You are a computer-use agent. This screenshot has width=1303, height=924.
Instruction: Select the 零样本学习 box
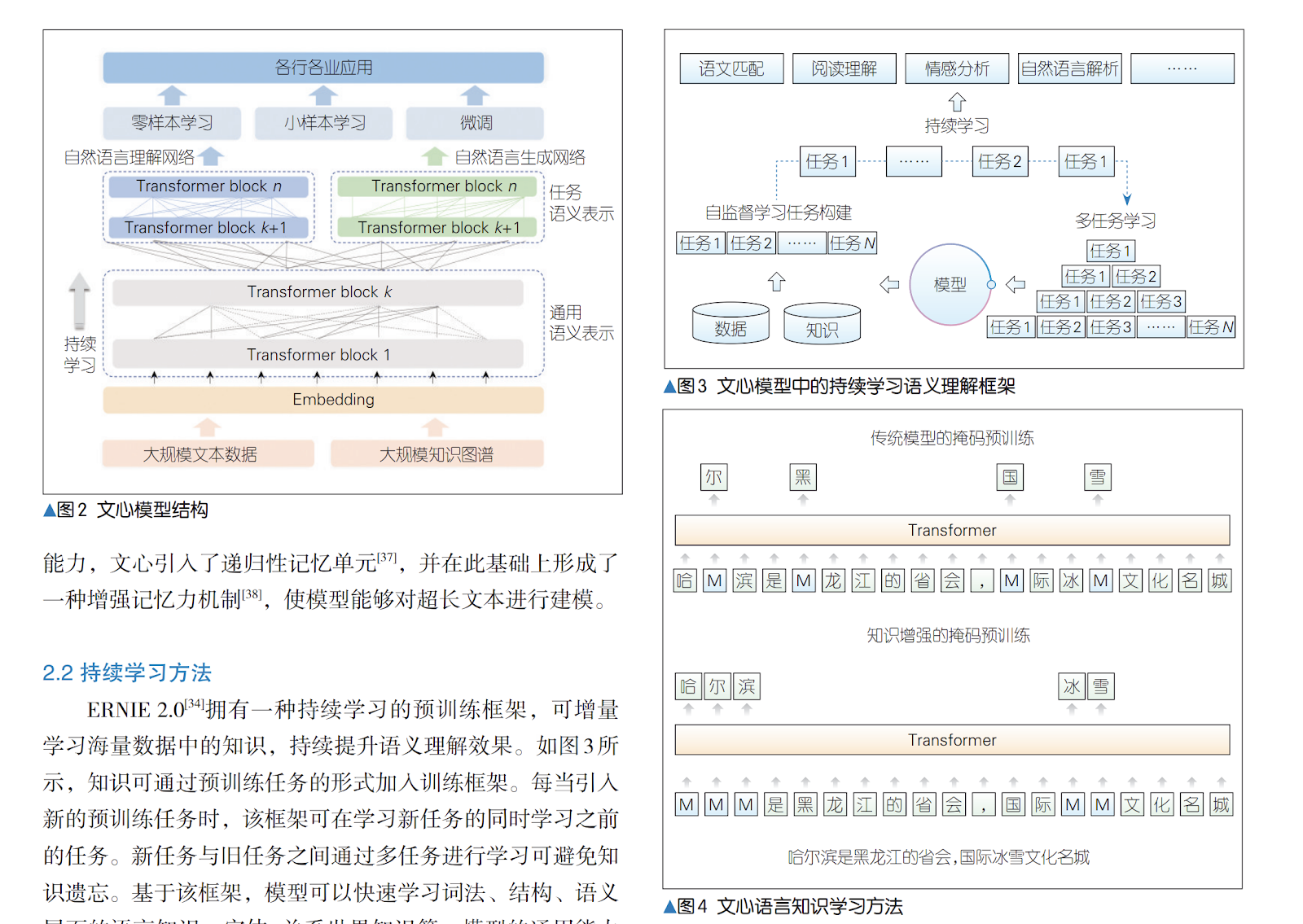coord(172,123)
